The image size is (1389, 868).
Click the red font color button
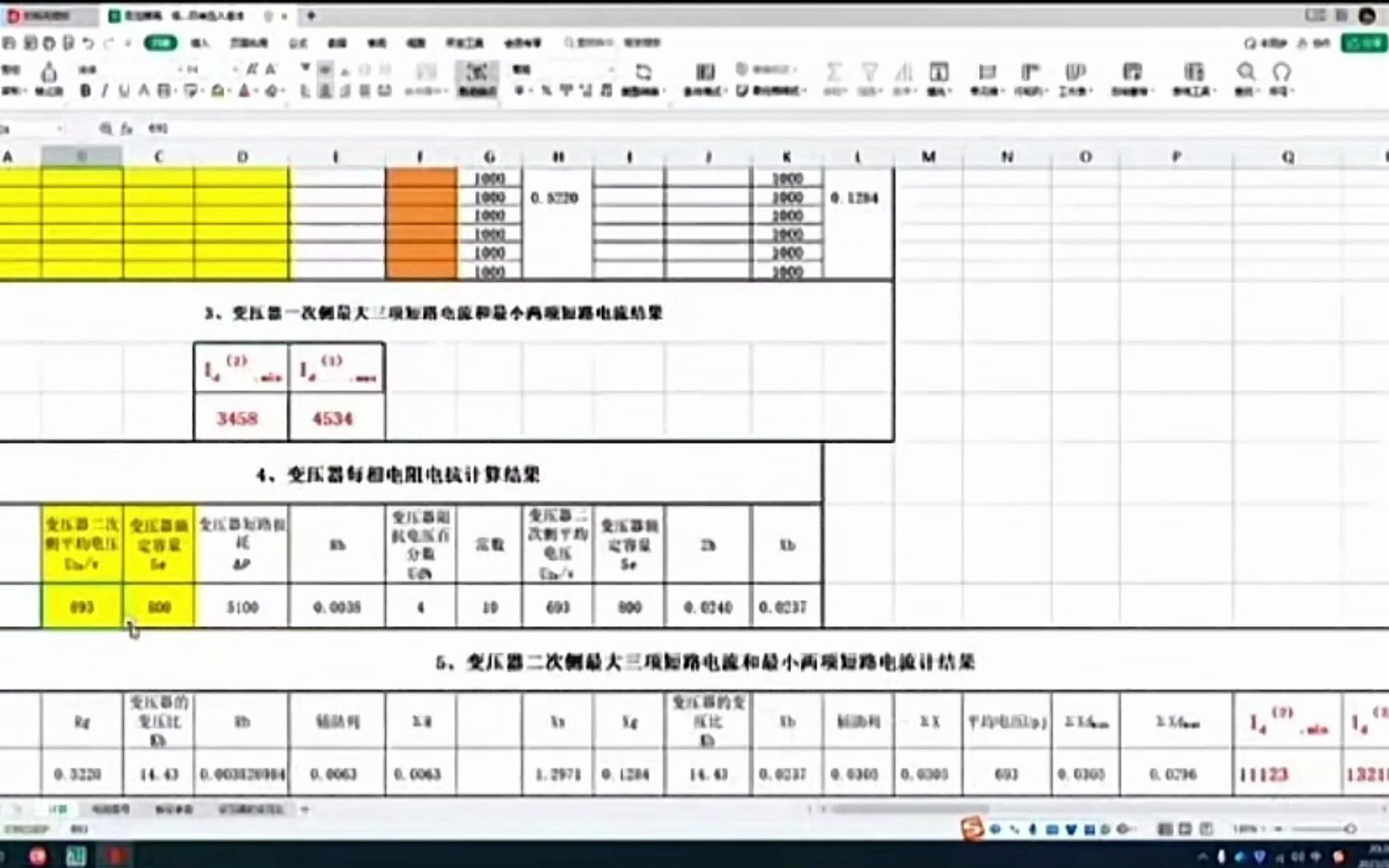244,91
